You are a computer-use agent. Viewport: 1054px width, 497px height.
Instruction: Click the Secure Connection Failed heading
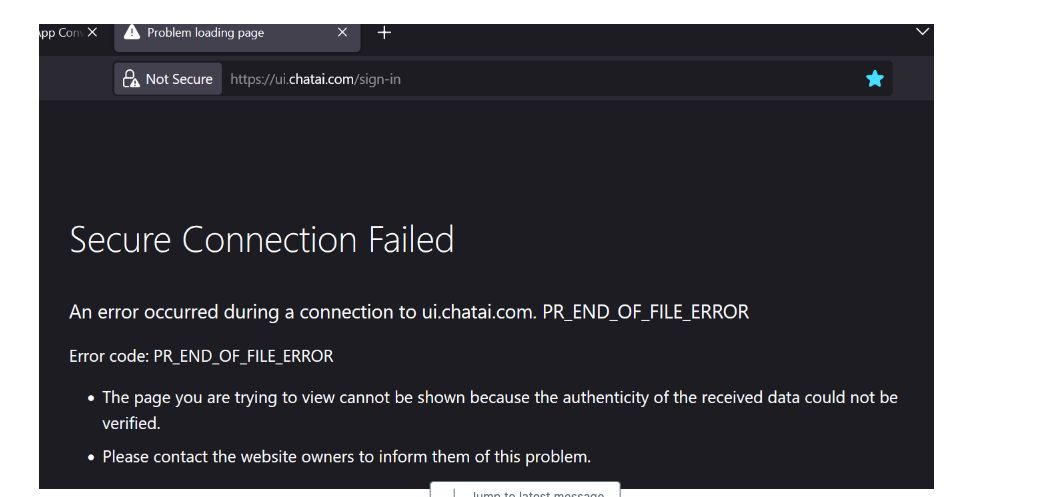click(x=262, y=240)
